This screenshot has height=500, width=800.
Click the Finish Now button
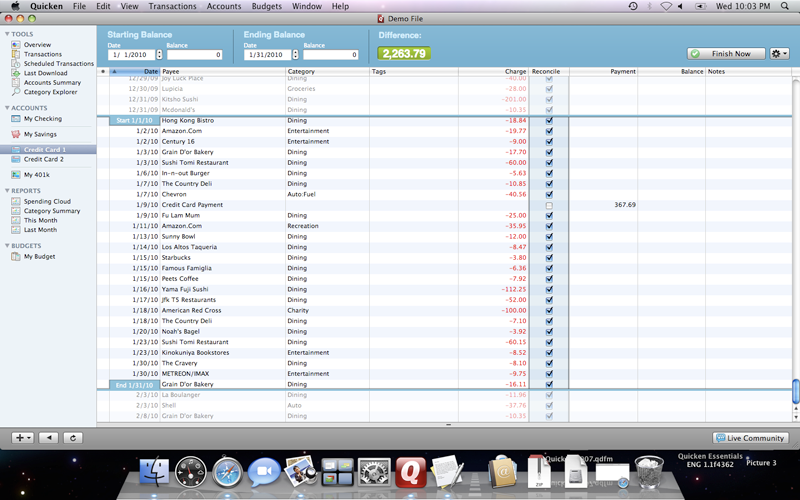click(726, 54)
